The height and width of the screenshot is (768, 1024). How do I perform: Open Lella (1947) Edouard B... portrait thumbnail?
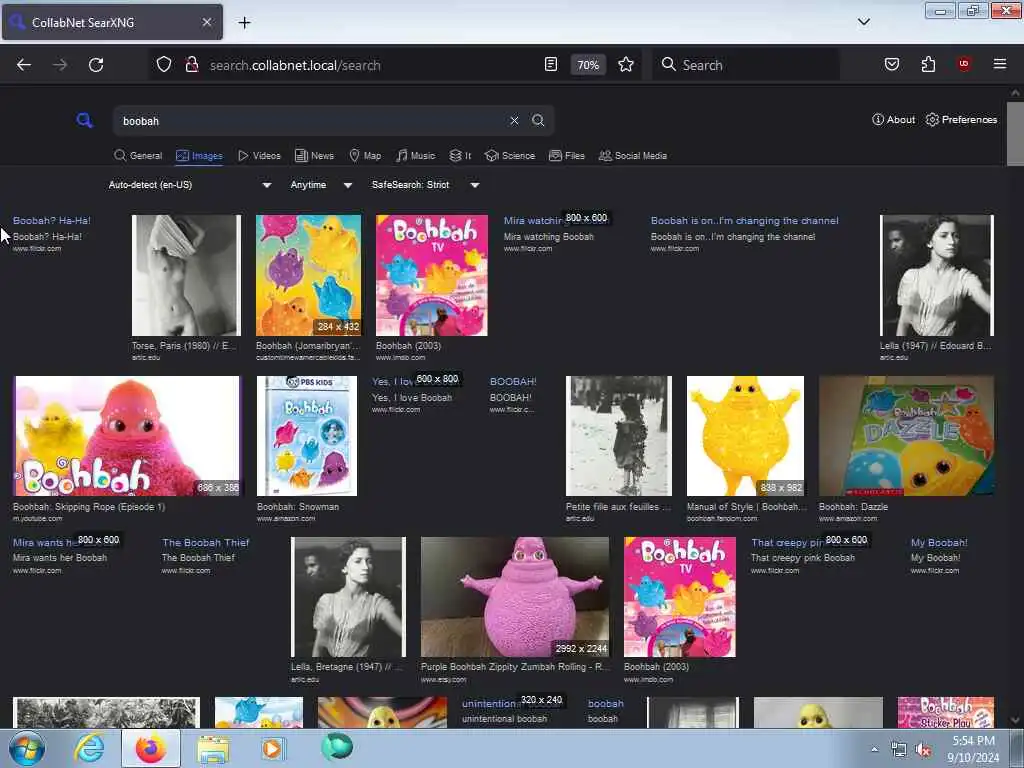tap(936, 275)
